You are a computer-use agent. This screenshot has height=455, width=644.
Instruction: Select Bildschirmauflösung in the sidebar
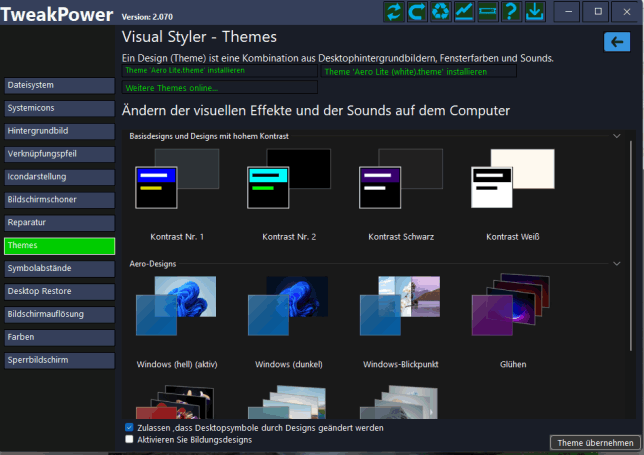coord(60,314)
